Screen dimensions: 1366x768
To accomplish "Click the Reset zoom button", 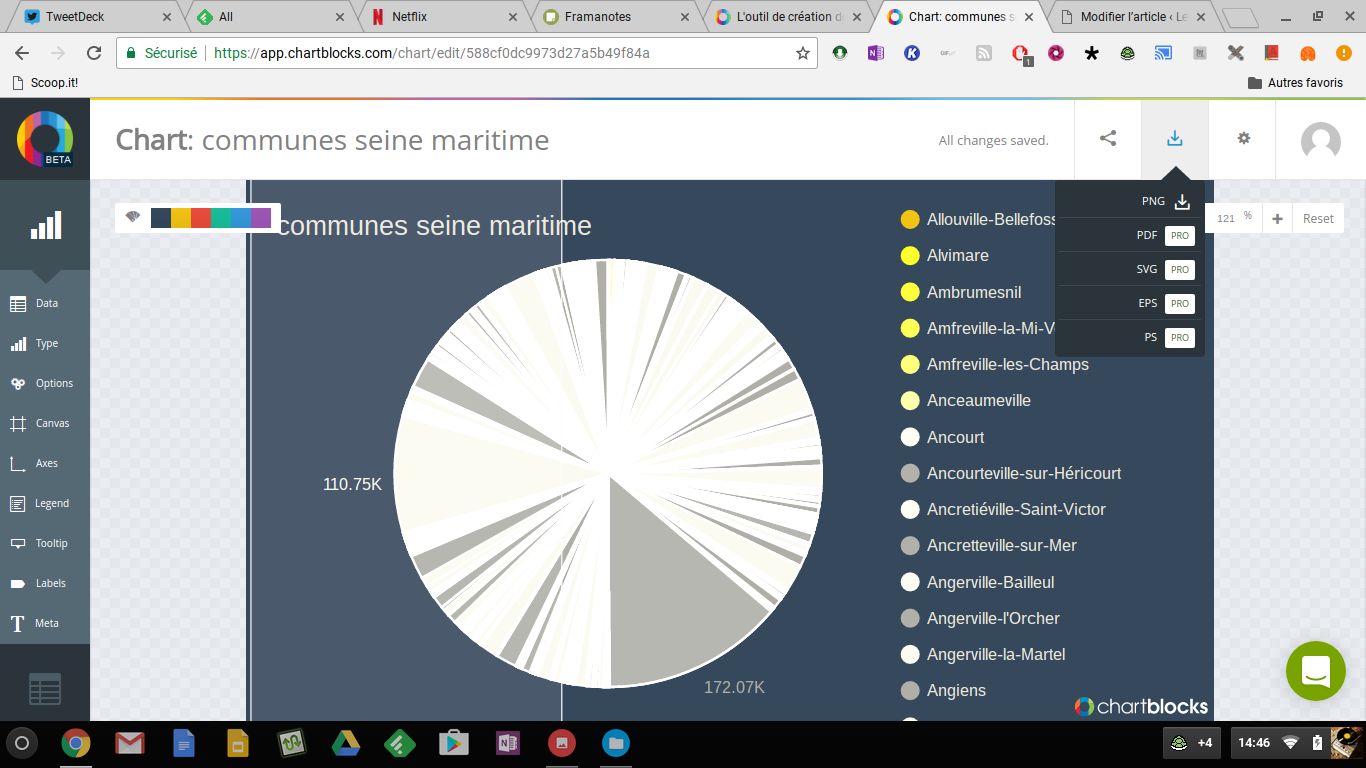I will (1317, 218).
